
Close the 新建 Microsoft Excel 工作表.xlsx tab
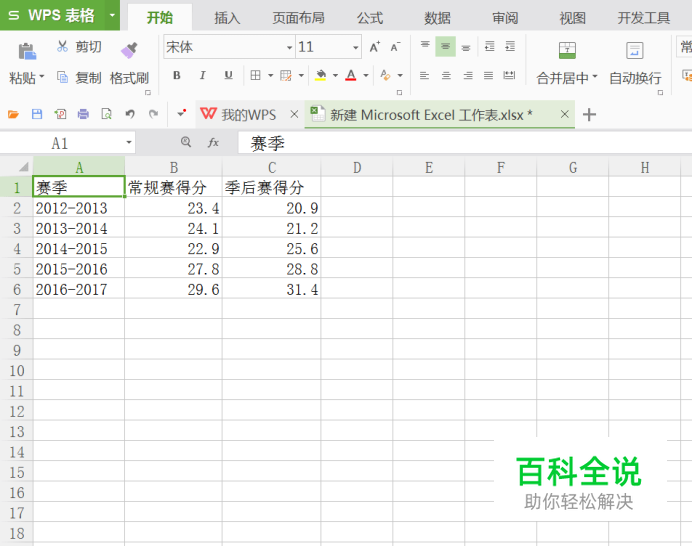click(x=564, y=114)
